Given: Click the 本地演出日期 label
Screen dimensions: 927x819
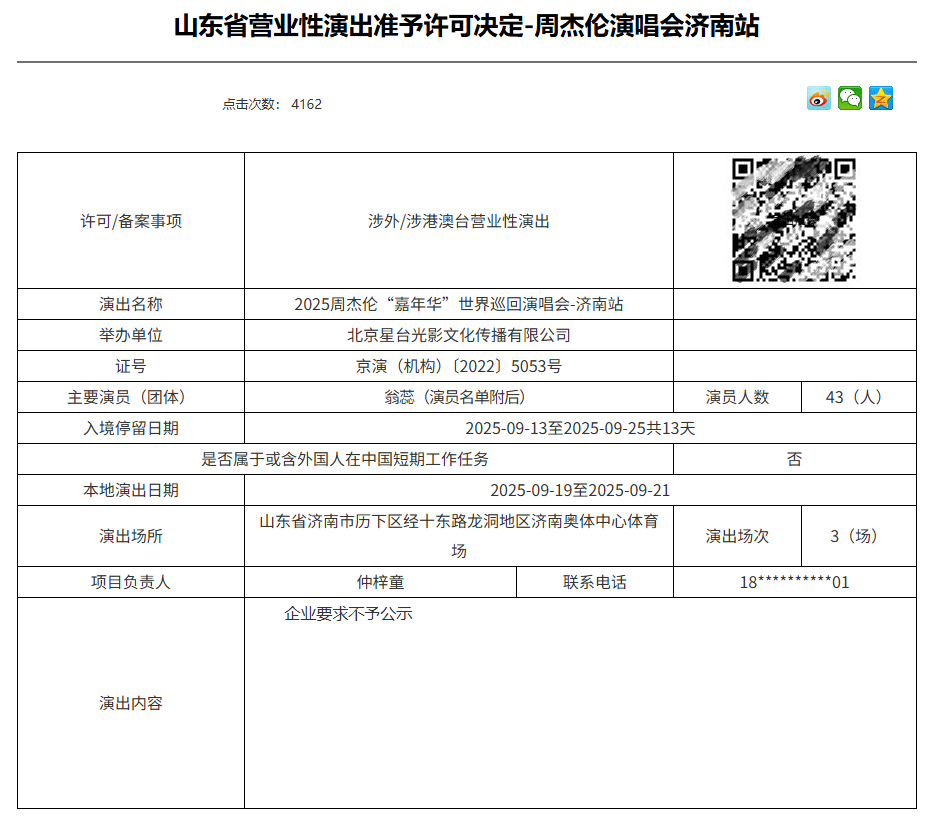Looking at the screenshot, I should [131, 490].
